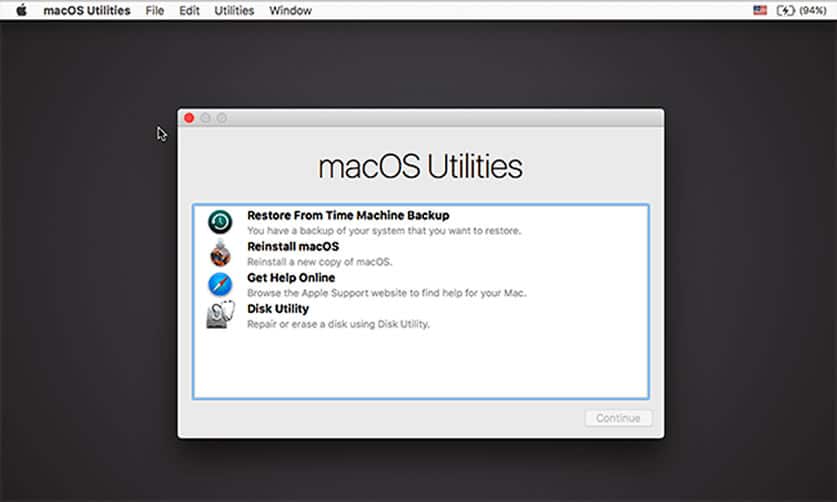Select the Safari compass icon

[x=220, y=284]
